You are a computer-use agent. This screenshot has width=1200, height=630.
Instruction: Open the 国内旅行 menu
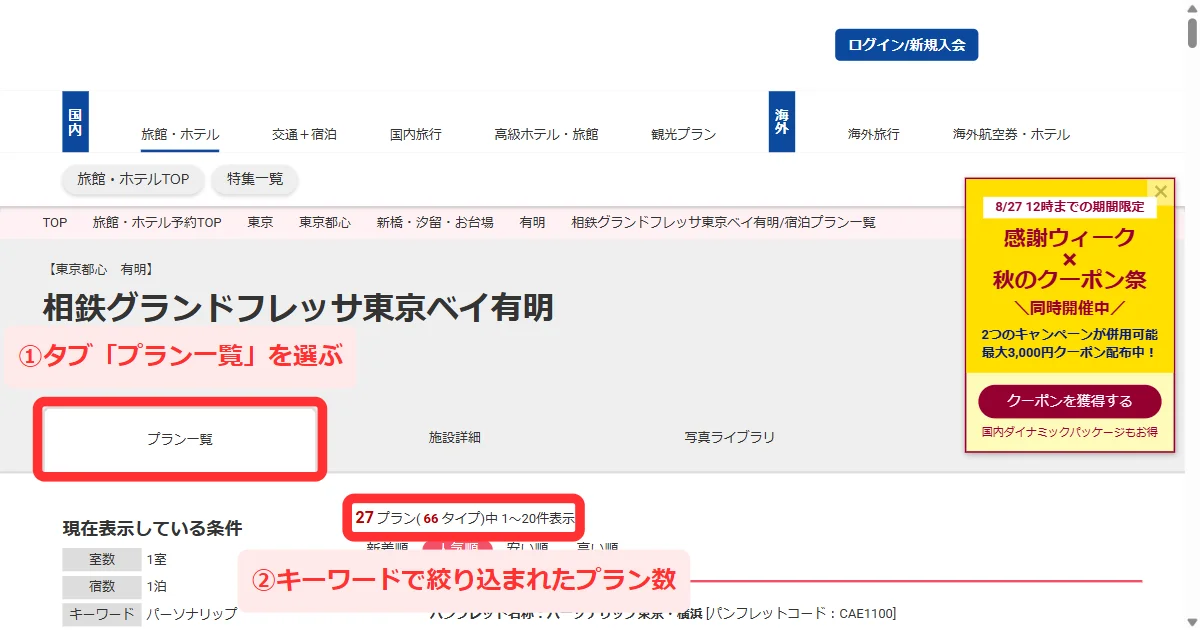coord(416,134)
